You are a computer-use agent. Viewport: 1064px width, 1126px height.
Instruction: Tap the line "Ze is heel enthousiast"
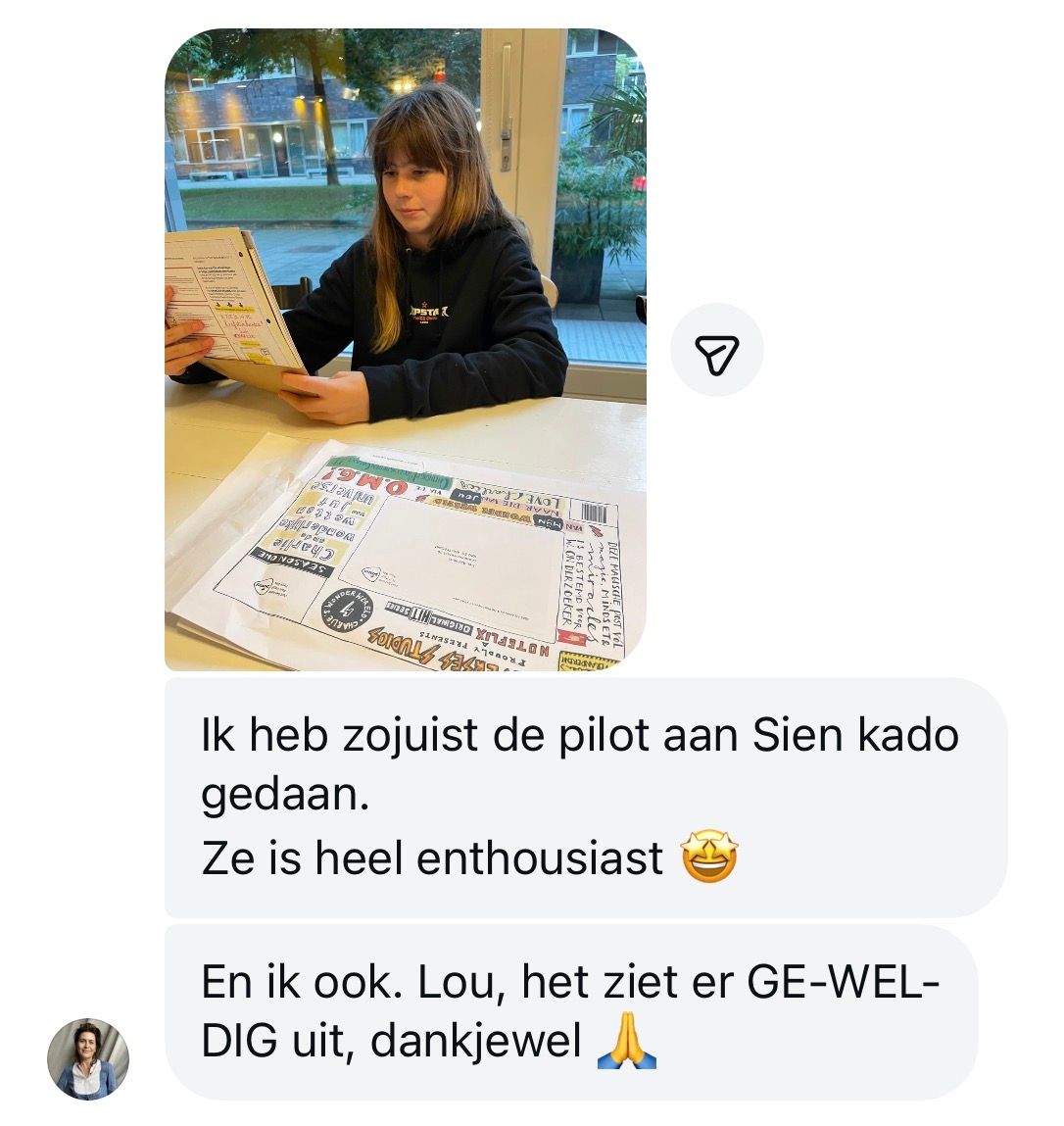pos(432,857)
